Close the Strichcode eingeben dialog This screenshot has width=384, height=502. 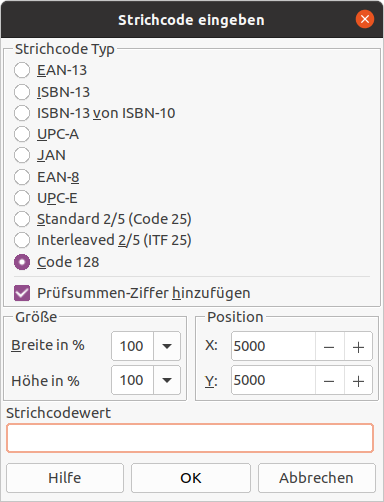[x=365, y=19]
